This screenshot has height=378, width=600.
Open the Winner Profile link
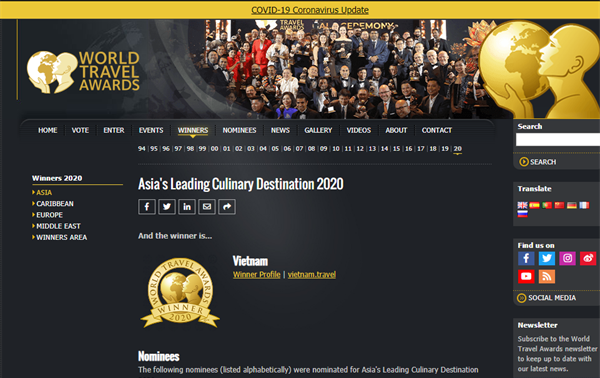[x=257, y=275]
